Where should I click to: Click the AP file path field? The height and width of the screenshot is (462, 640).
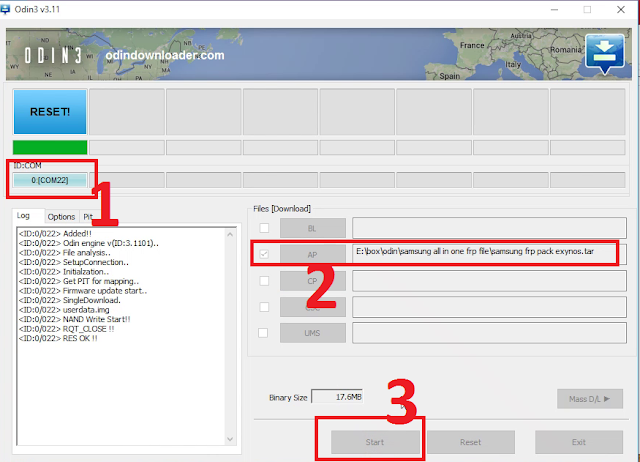(489, 254)
